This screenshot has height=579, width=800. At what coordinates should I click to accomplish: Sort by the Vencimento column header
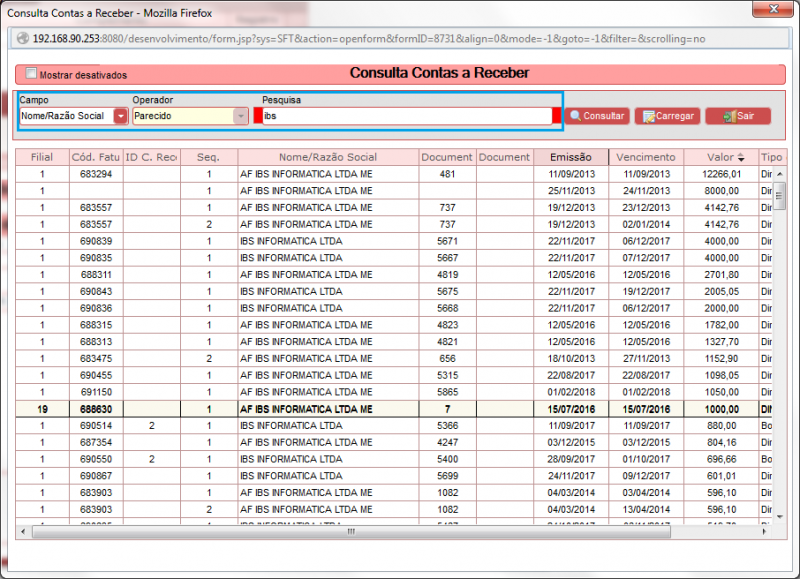coord(646,157)
